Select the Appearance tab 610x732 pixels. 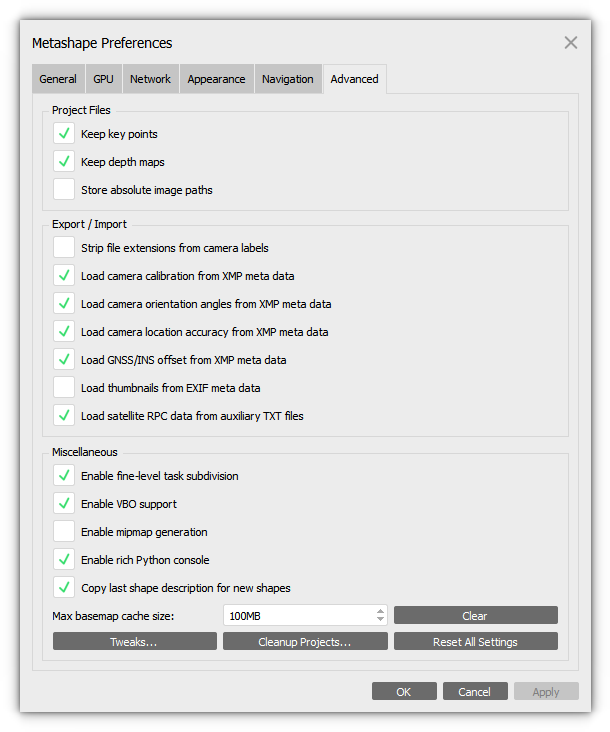coord(216,79)
